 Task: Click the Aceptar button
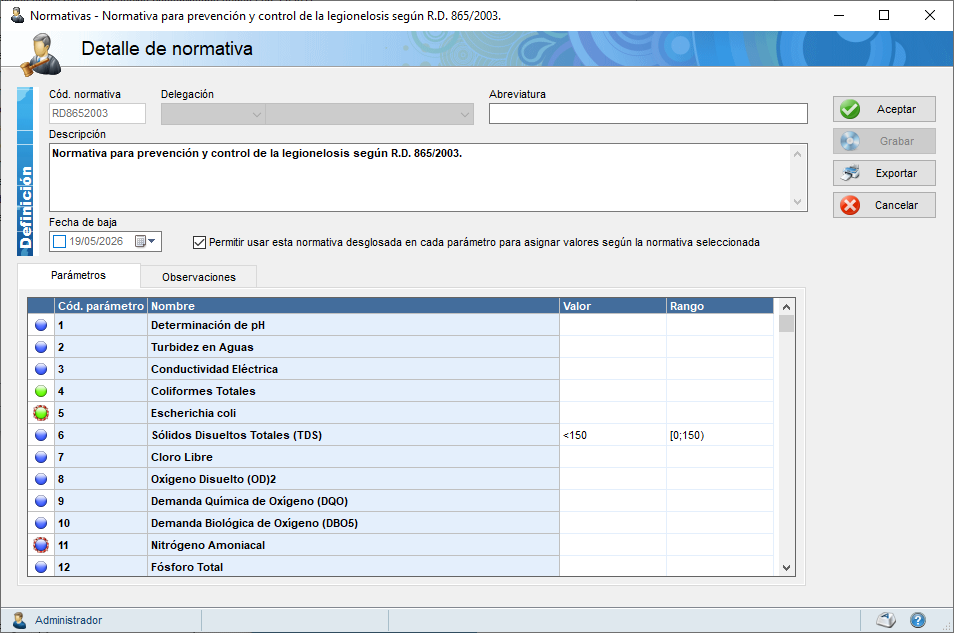884,109
